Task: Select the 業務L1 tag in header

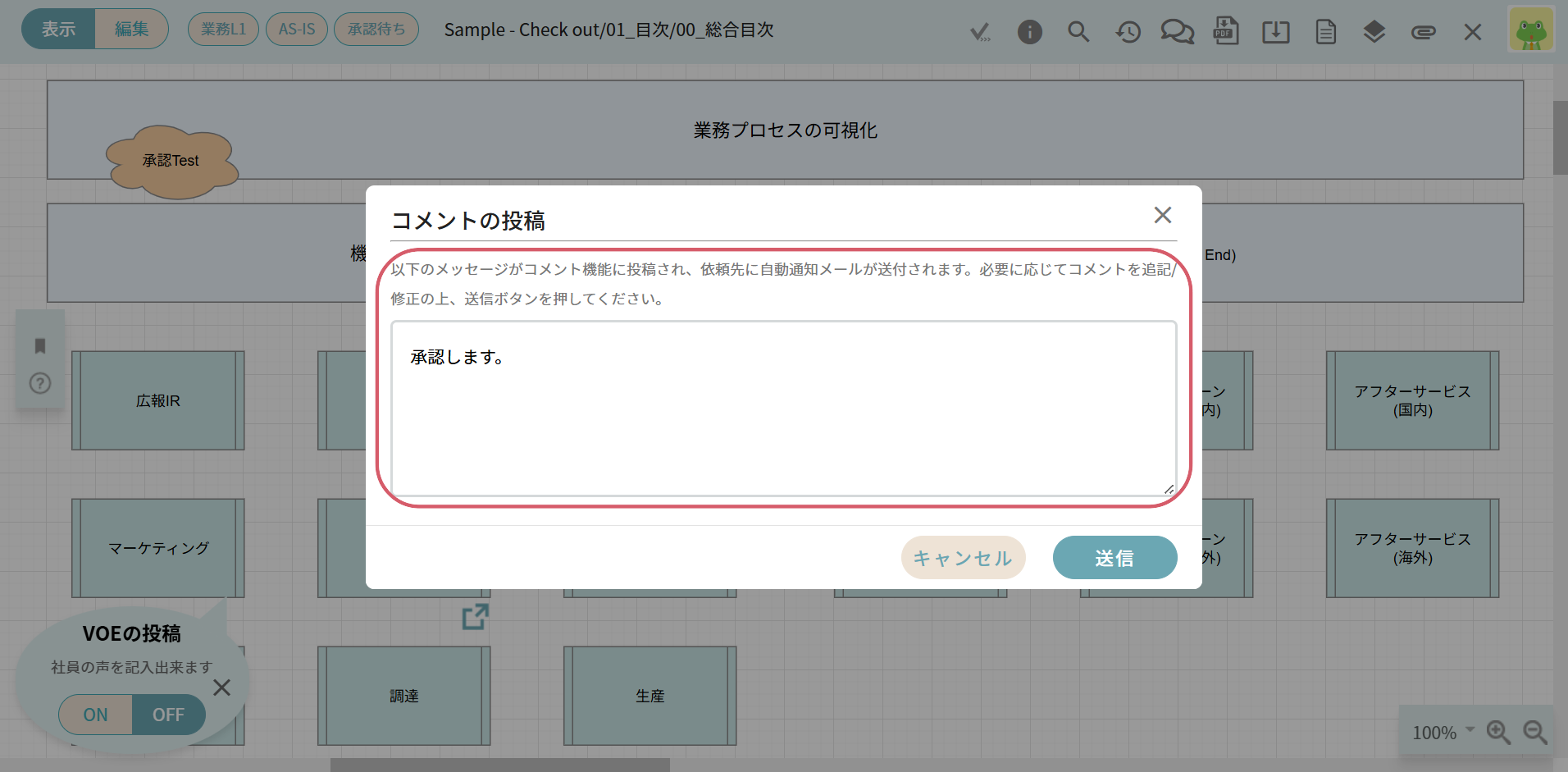Action: click(x=223, y=30)
